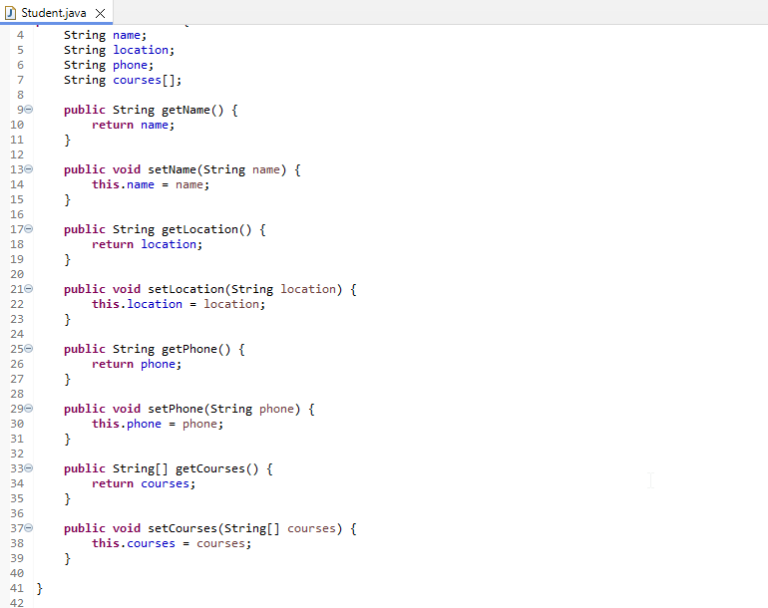Screen dimensions: 768x608
Task: Click the class closing brace on line 41
Action: coord(40,588)
